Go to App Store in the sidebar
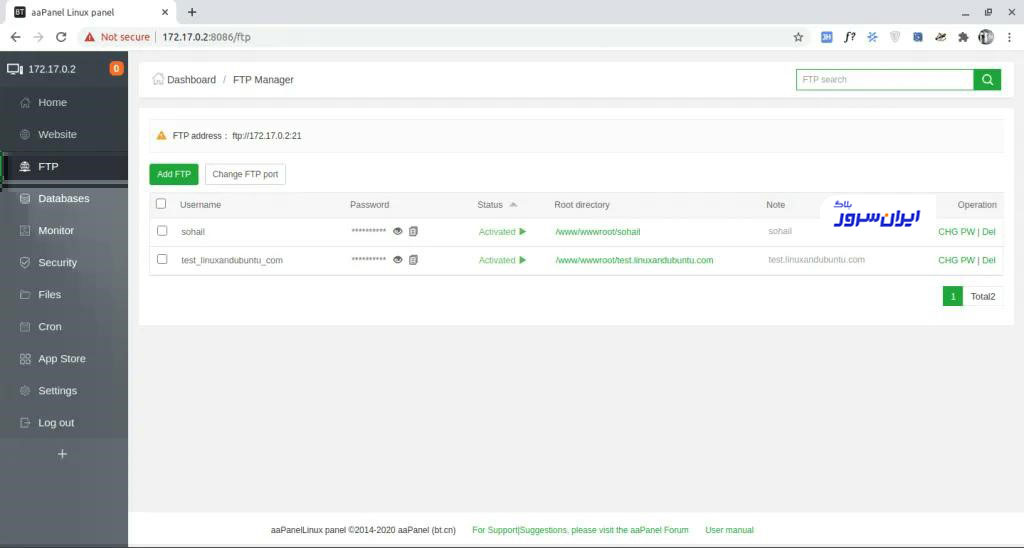Image resolution: width=1024 pixels, height=548 pixels. [61, 359]
